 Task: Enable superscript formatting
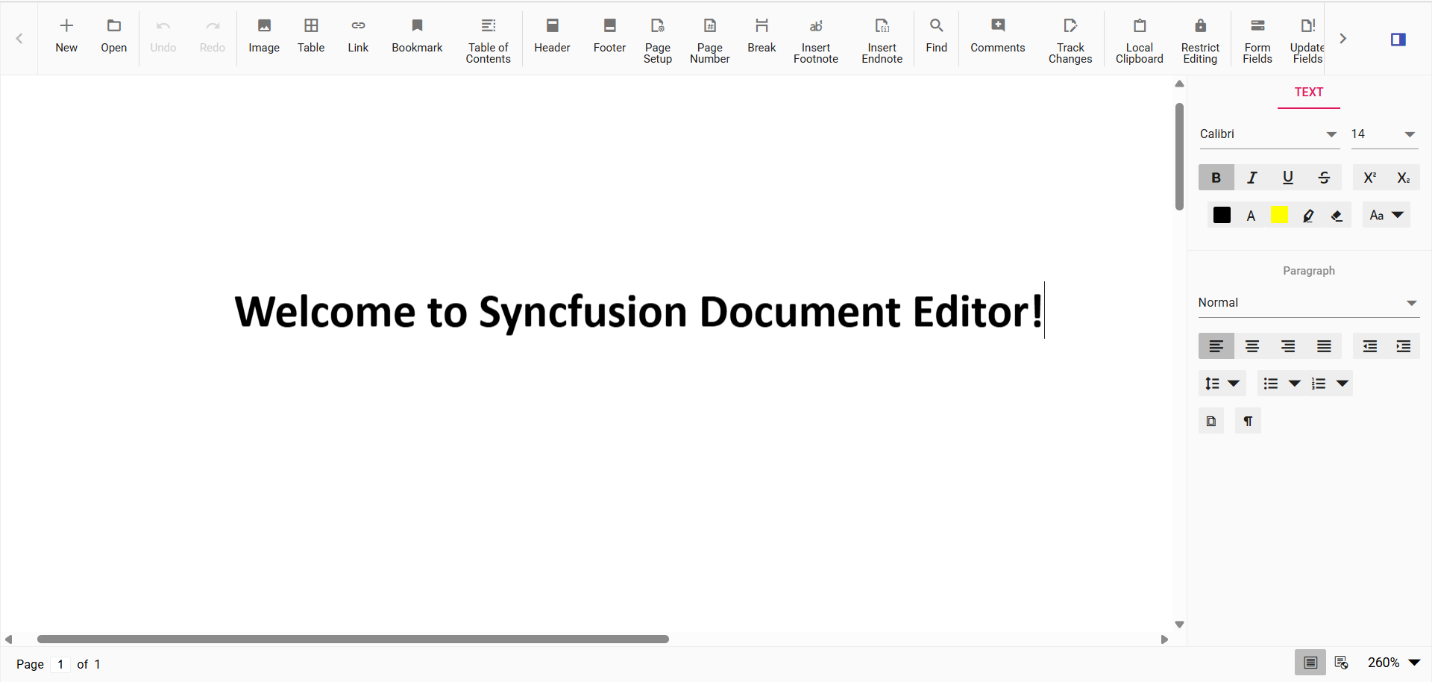[1368, 177]
